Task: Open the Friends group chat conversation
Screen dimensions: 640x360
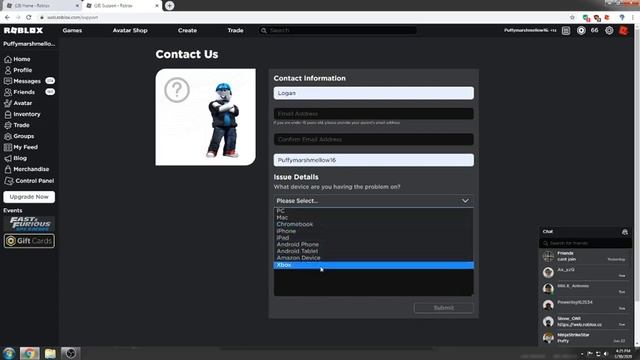Action: [x=585, y=256]
